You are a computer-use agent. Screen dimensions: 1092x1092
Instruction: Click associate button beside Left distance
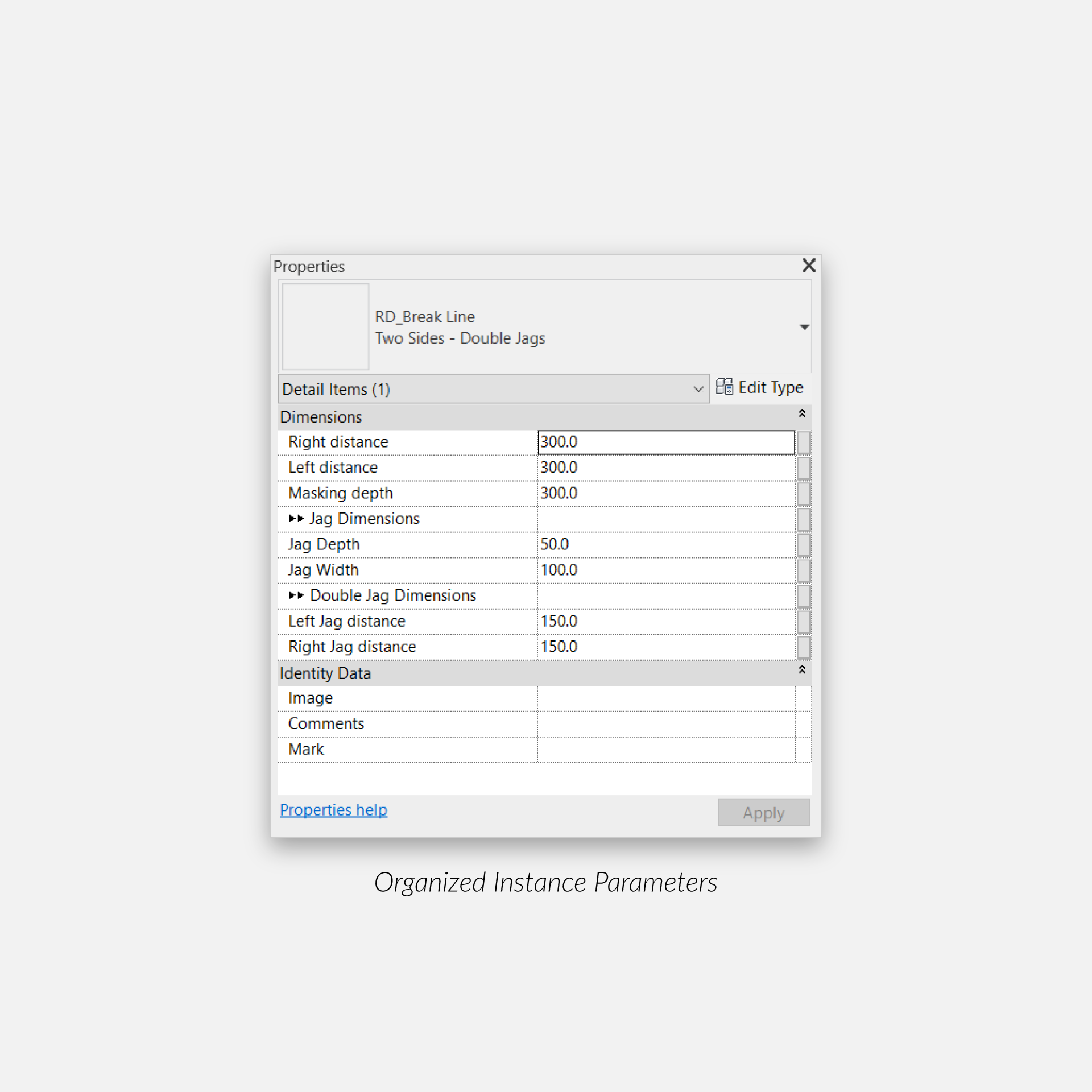[803, 468]
